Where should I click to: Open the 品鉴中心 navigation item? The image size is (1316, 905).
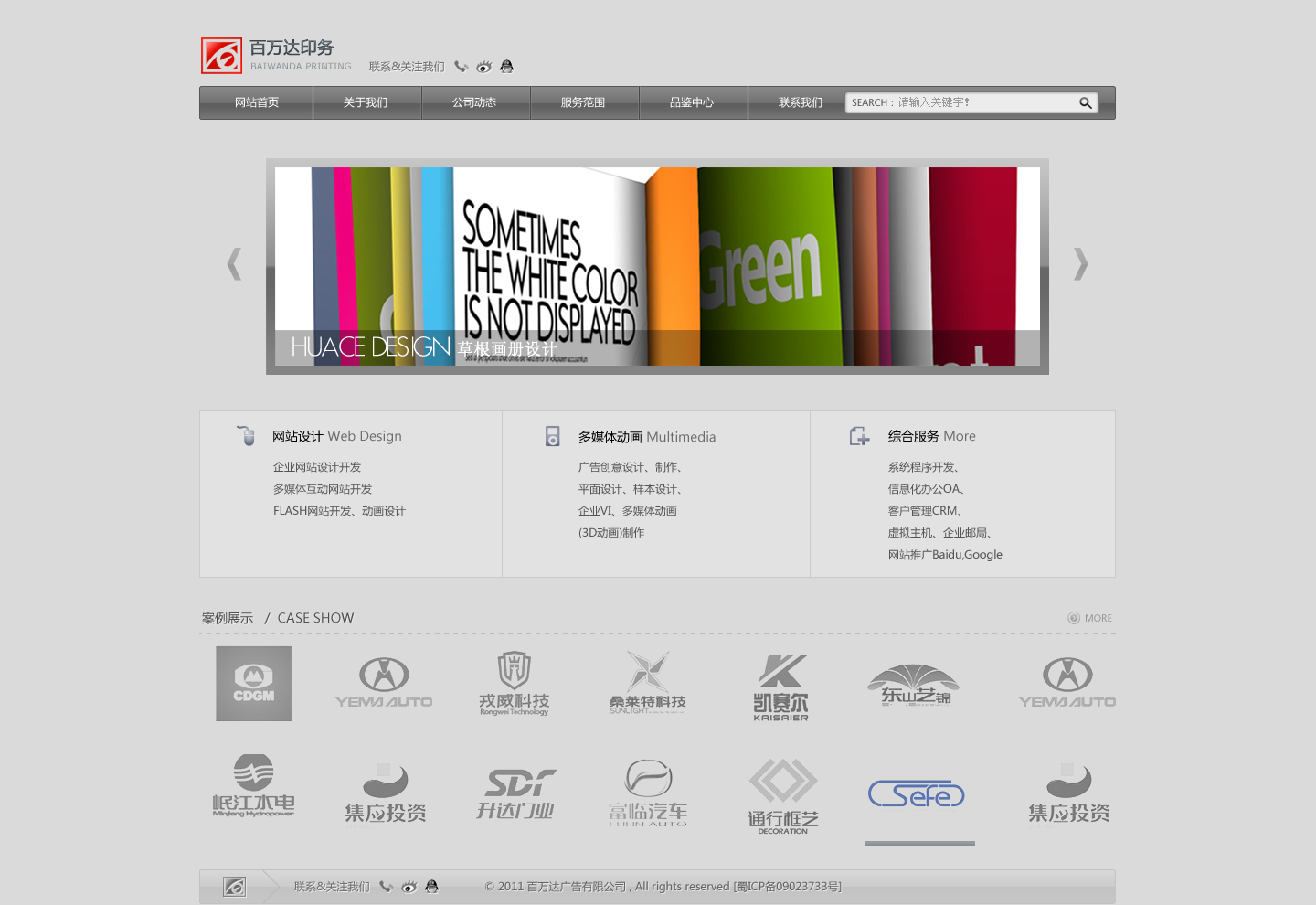coord(692,103)
